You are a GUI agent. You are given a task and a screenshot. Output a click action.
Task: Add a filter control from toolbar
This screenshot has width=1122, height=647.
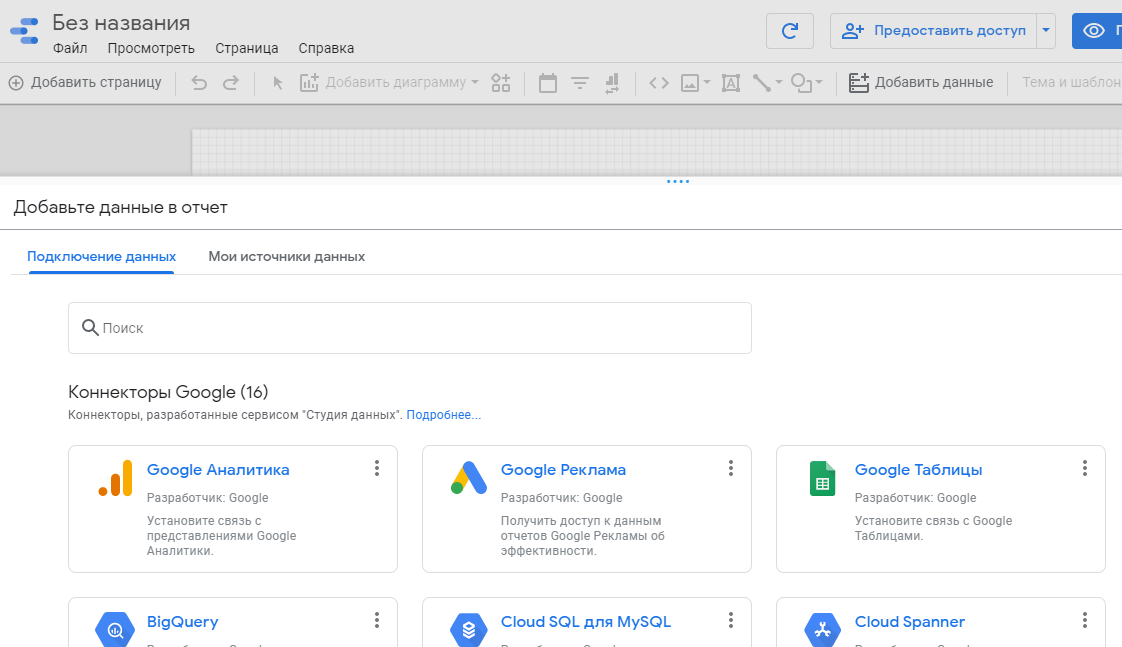coord(580,83)
